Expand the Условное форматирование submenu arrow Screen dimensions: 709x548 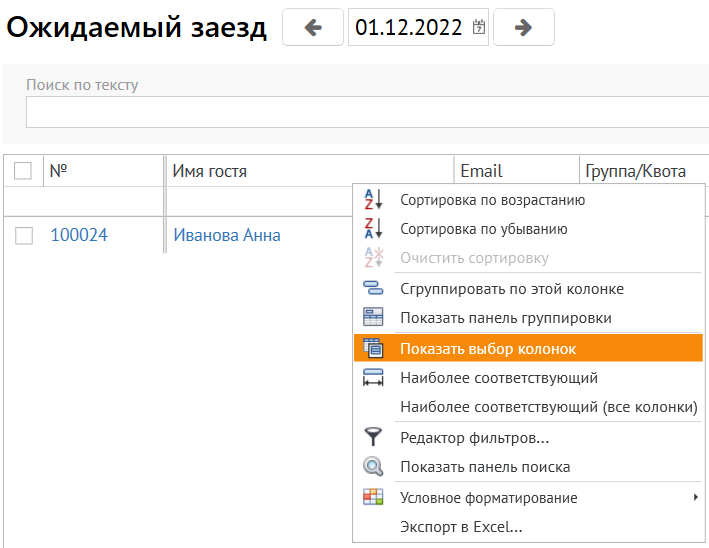click(x=694, y=497)
